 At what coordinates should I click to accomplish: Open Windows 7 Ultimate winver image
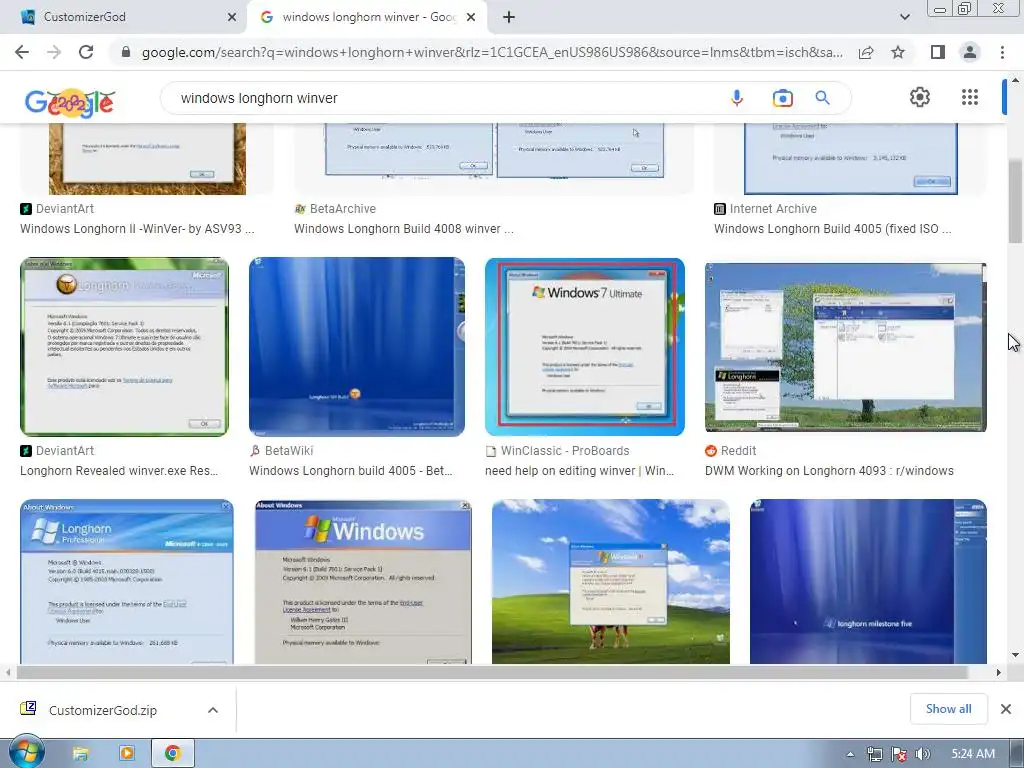pyautogui.click(x=584, y=347)
